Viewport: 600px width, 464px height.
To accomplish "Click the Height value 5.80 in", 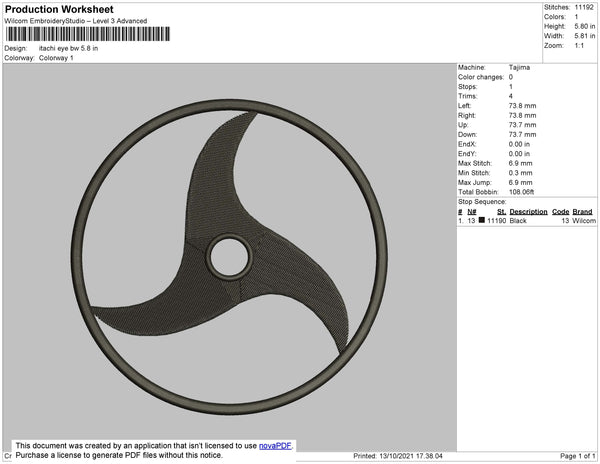I will click(x=585, y=26).
